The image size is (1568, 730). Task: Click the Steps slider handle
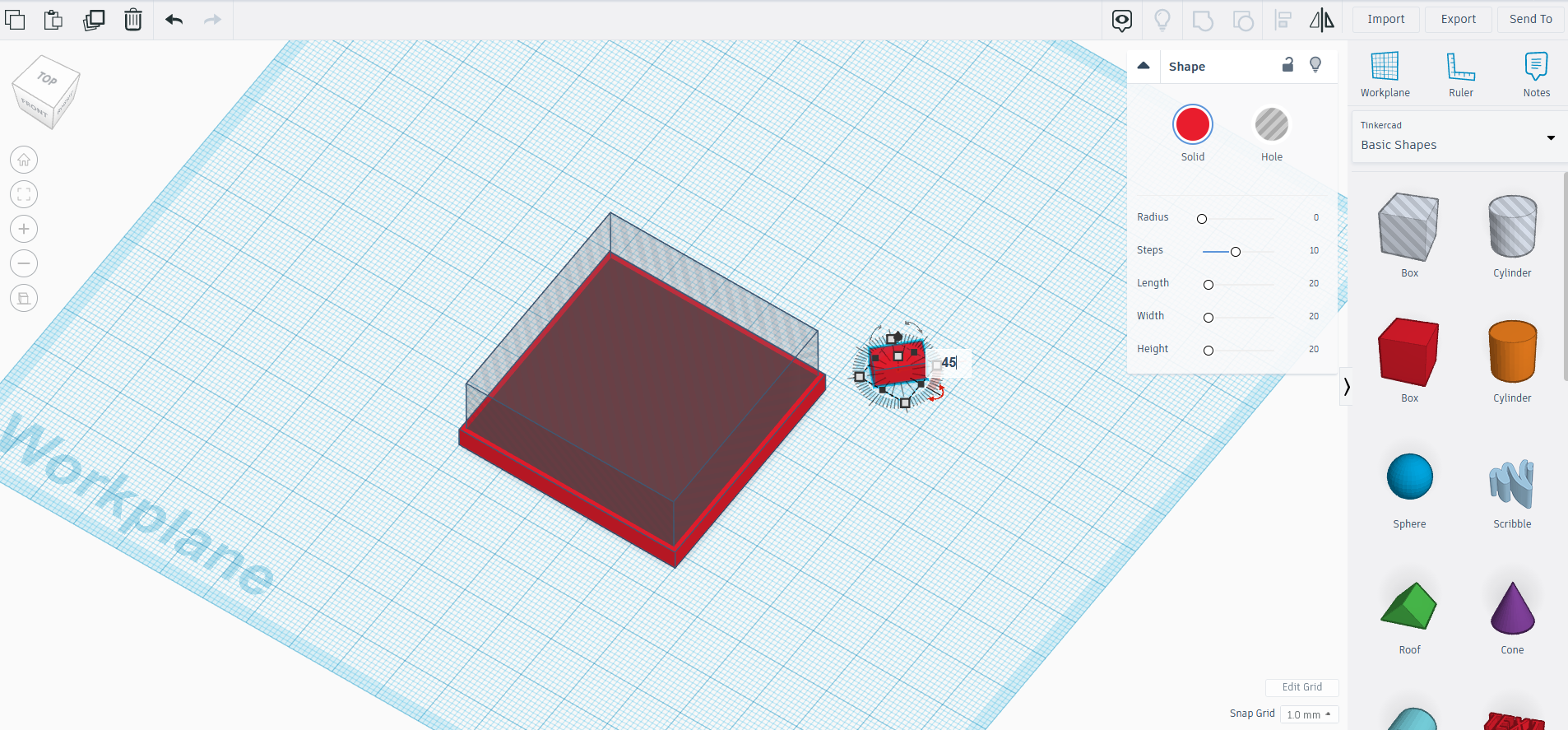tap(1236, 252)
